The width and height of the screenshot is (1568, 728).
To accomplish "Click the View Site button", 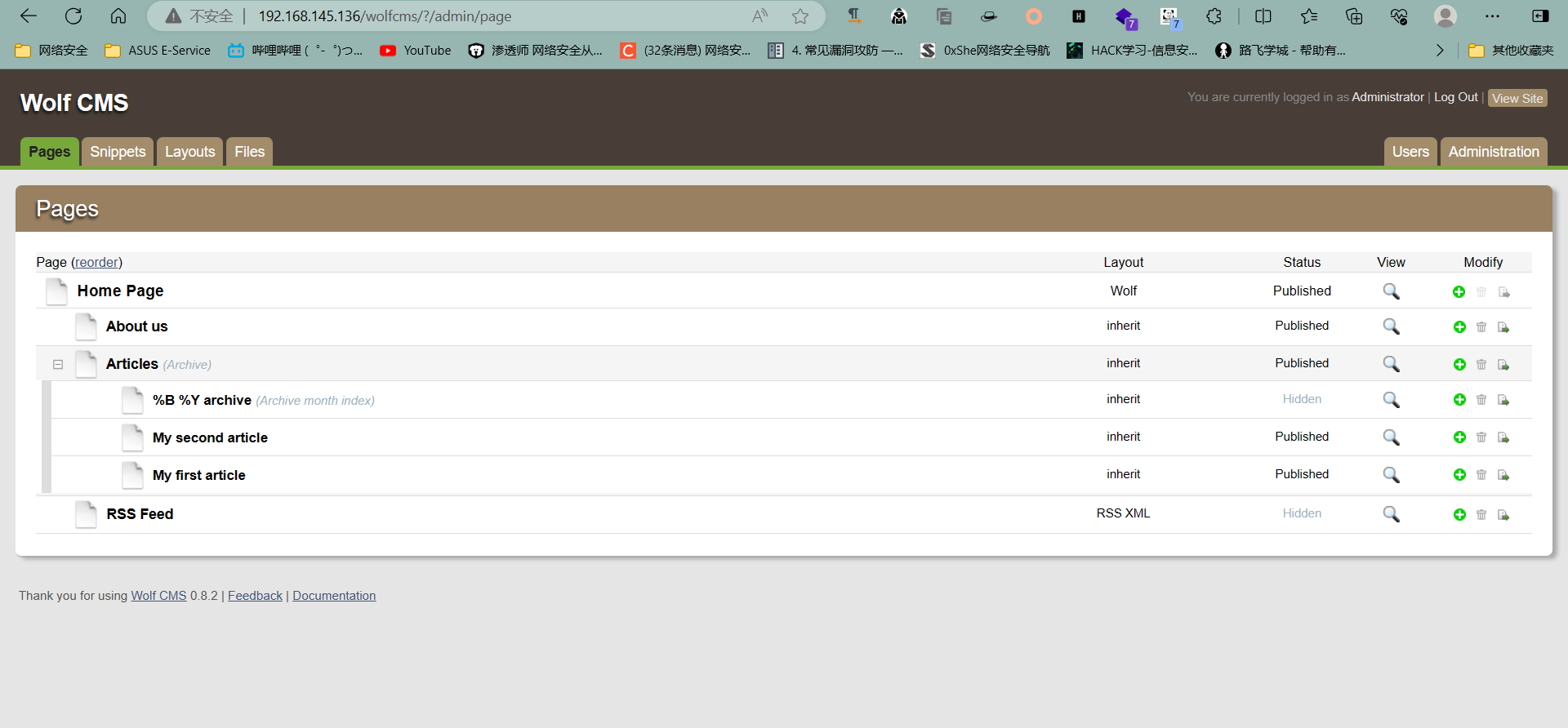I will (1517, 98).
